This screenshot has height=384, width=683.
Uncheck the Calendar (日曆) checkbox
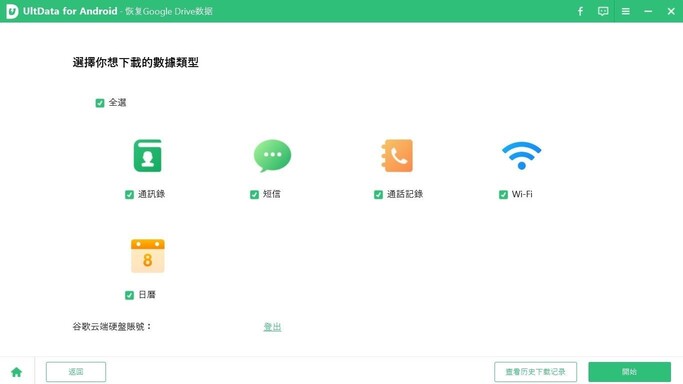tap(129, 295)
